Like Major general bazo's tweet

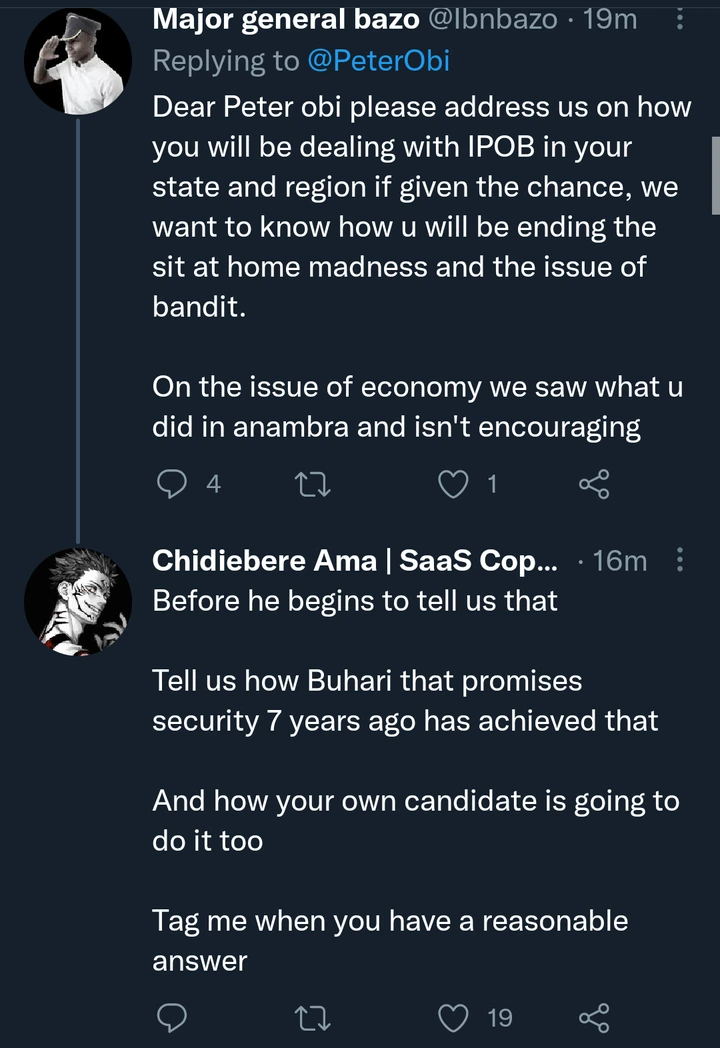(x=455, y=485)
